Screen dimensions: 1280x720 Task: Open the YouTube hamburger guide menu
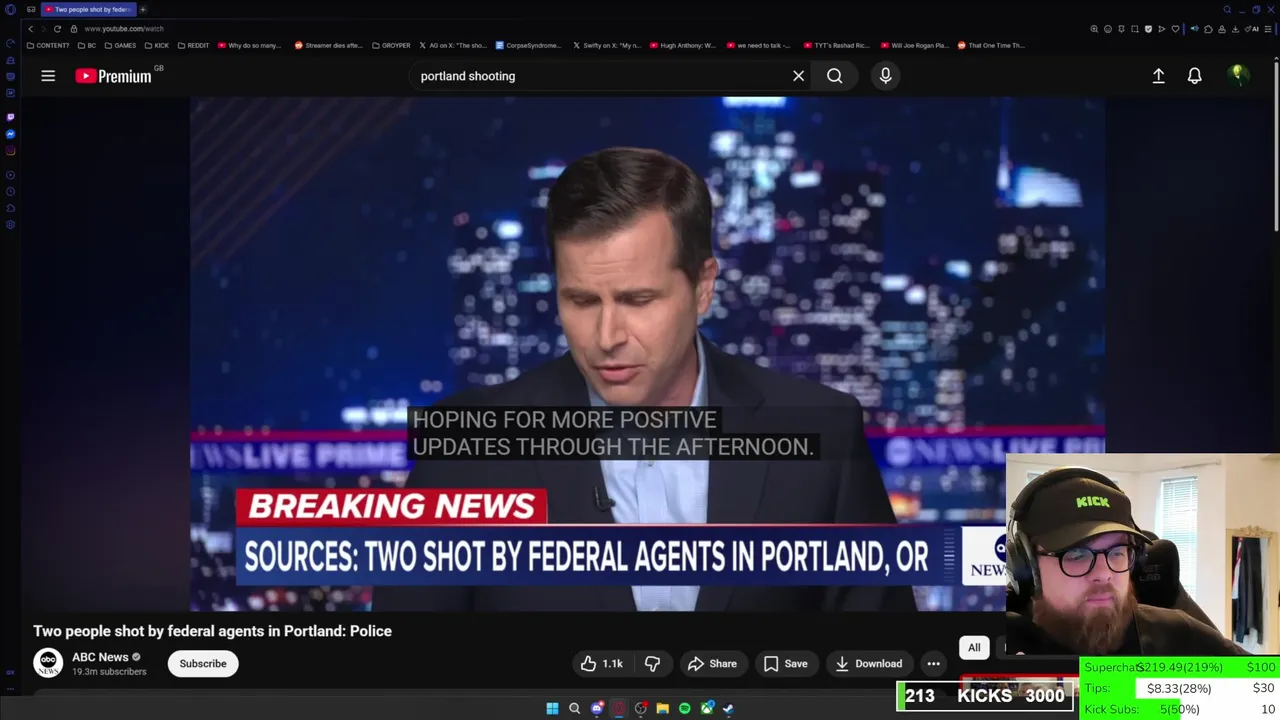pyautogui.click(x=48, y=76)
